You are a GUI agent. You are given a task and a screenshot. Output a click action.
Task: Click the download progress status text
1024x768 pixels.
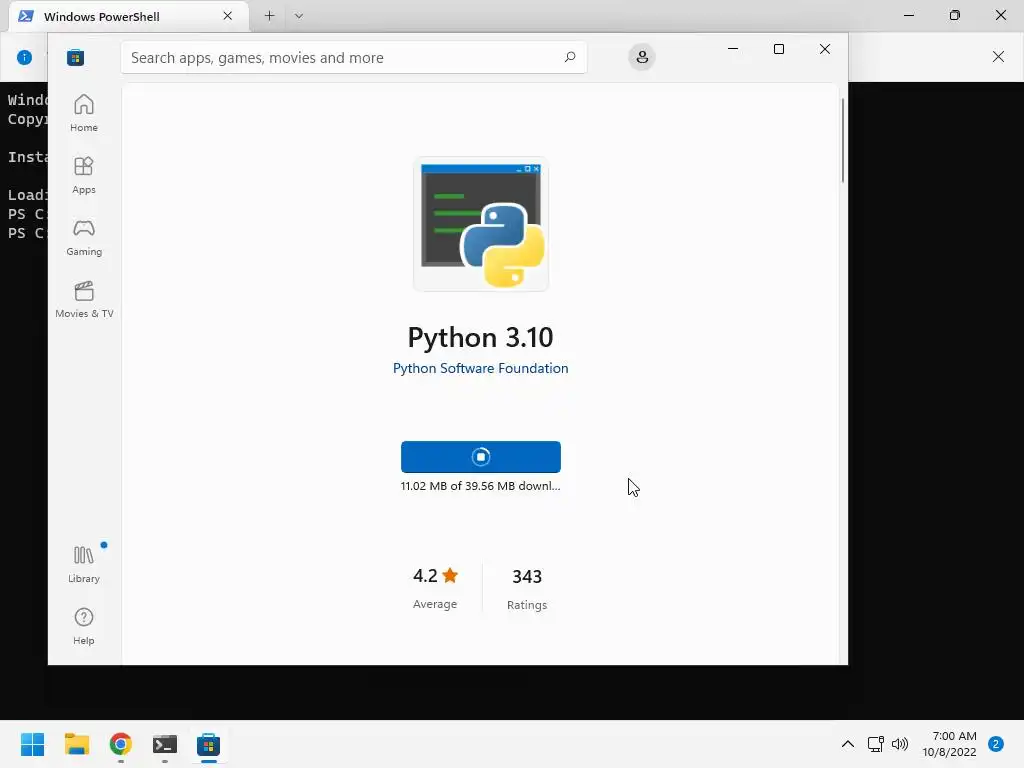click(481, 486)
